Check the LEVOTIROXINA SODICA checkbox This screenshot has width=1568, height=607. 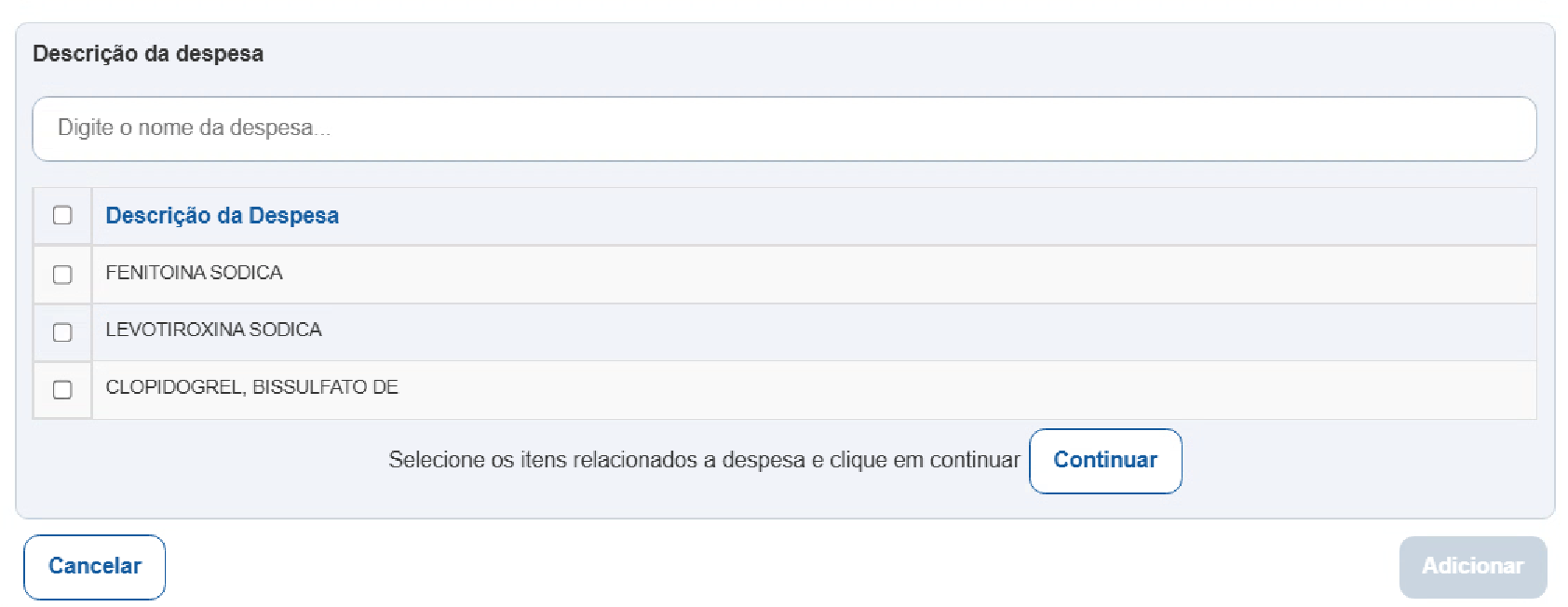pos(62,332)
